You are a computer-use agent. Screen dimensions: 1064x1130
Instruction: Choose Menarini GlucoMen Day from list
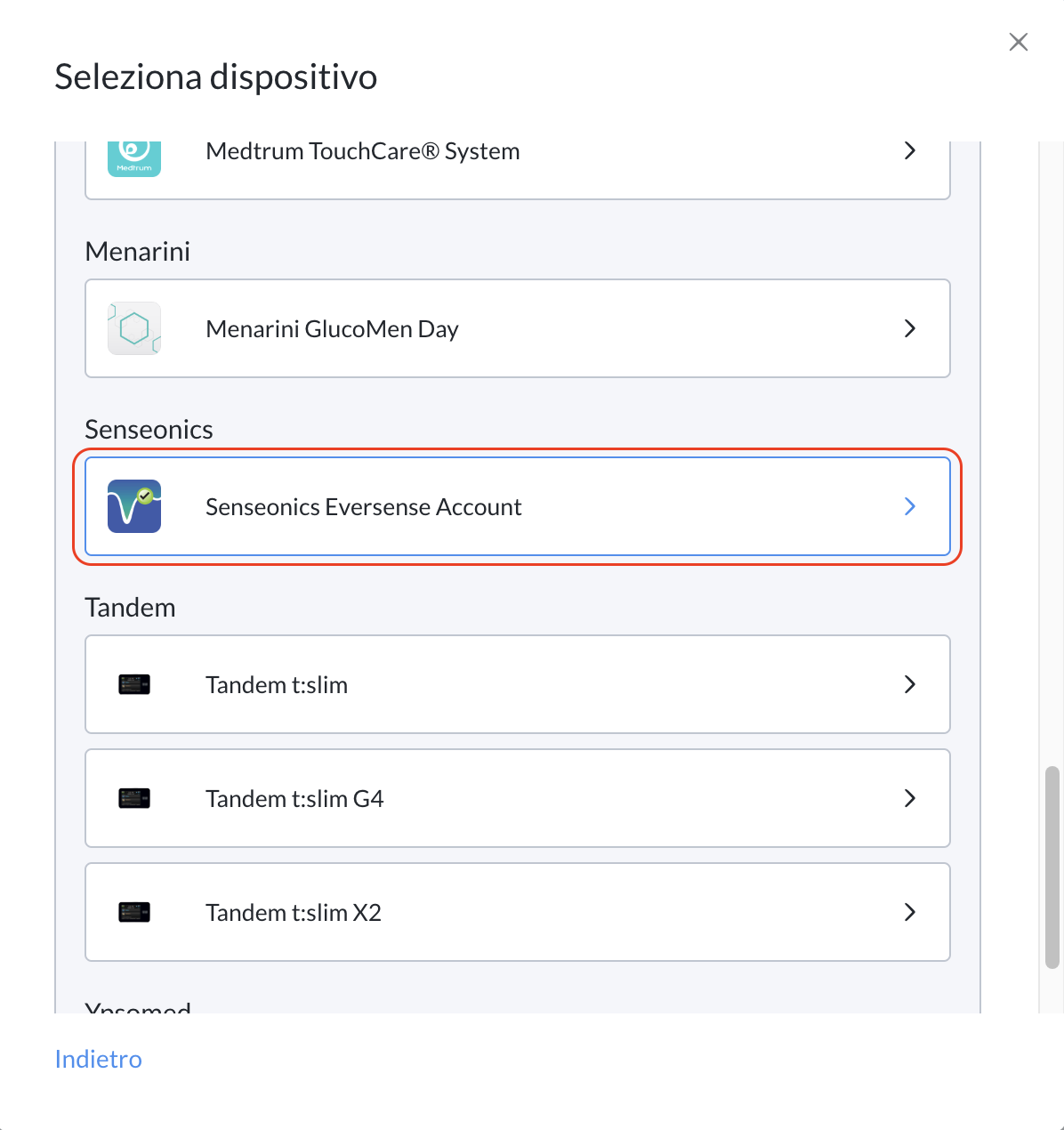tap(332, 329)
